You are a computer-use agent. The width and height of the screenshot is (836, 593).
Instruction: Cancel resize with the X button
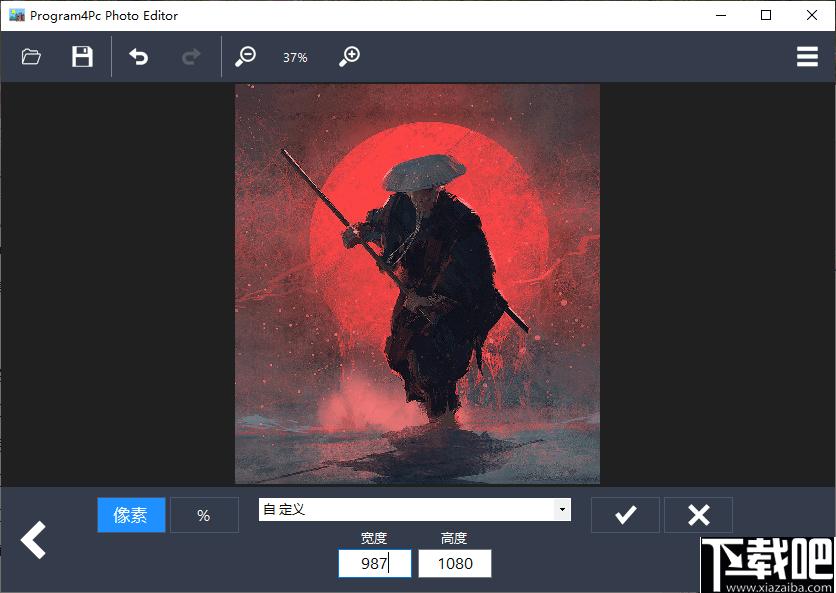coord(698,515)
